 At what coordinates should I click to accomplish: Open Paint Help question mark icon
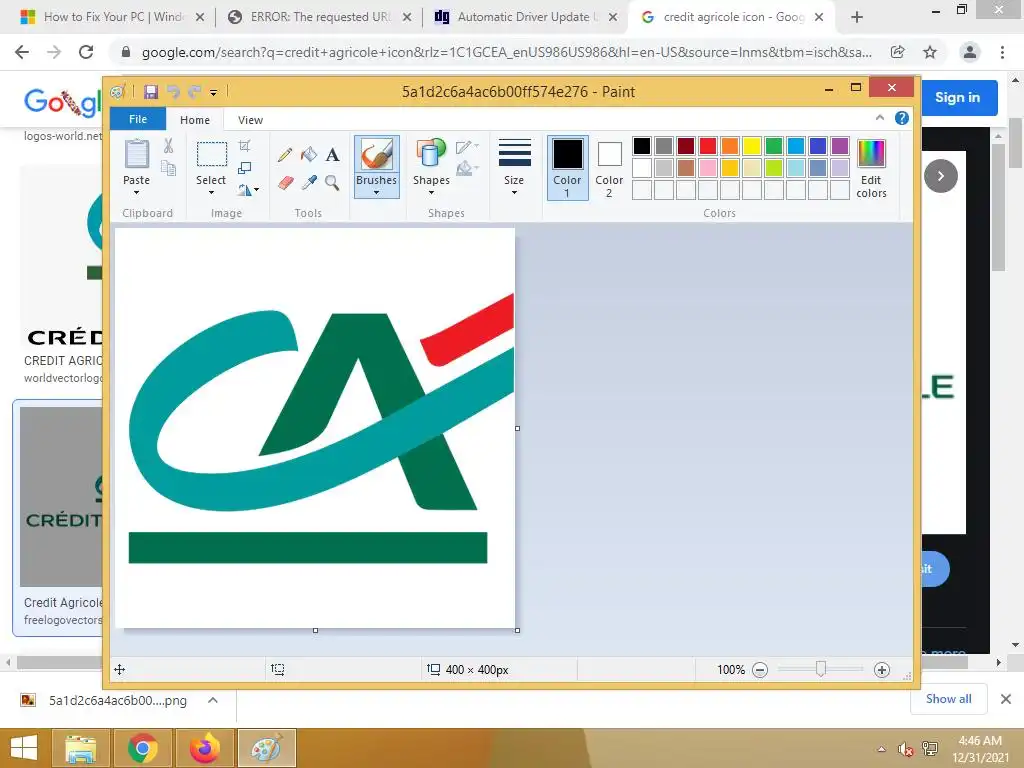coord(902,118)
